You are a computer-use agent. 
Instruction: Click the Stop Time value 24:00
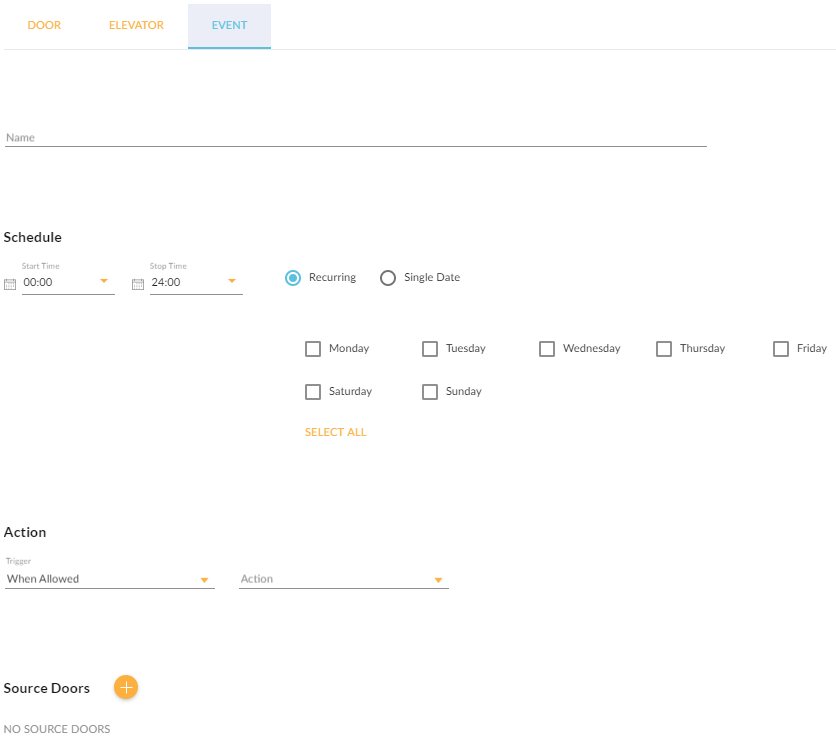pos(166,282)
